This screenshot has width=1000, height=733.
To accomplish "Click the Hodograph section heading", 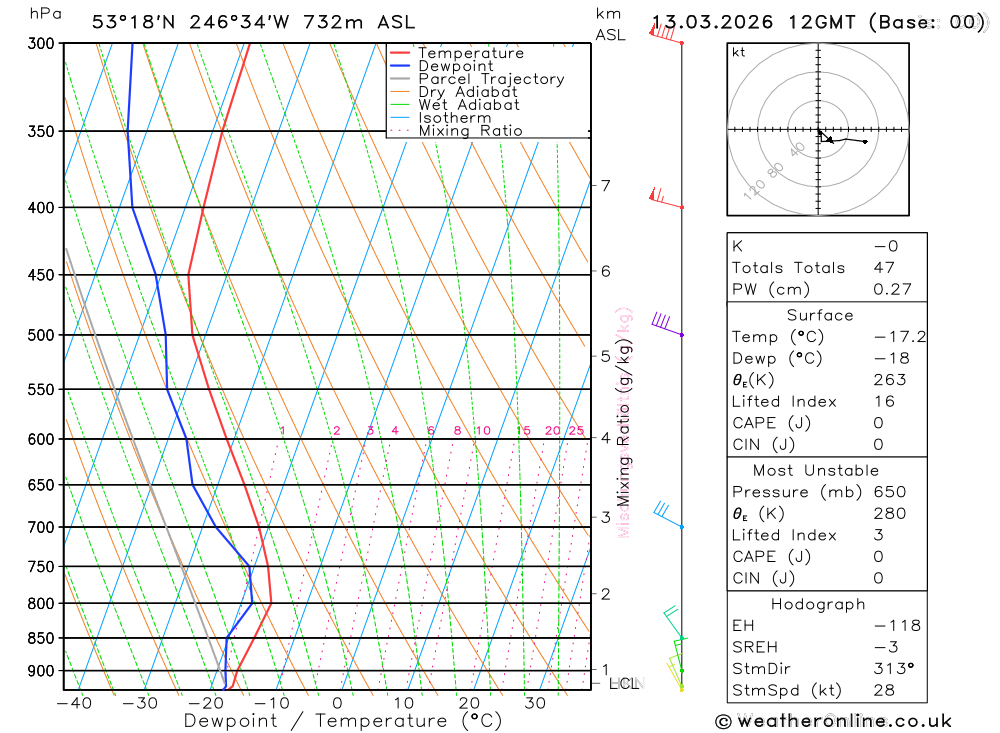I will click(x=818, y=605).
